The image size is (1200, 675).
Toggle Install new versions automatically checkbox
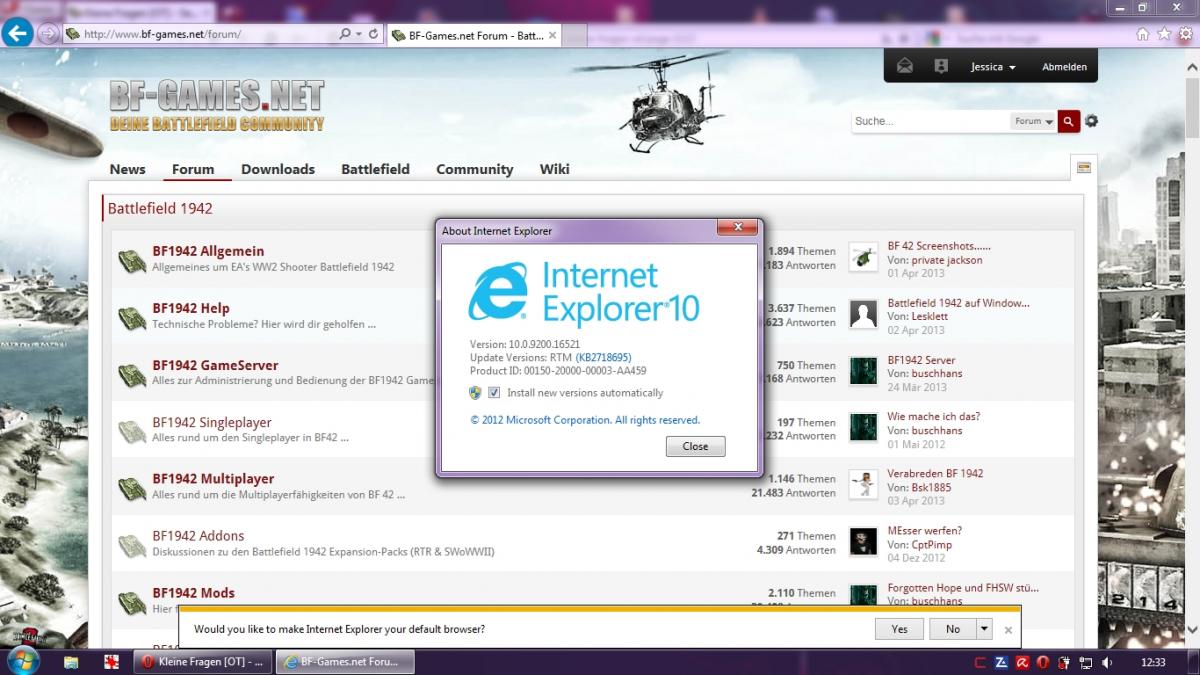(x=494, y=393)
